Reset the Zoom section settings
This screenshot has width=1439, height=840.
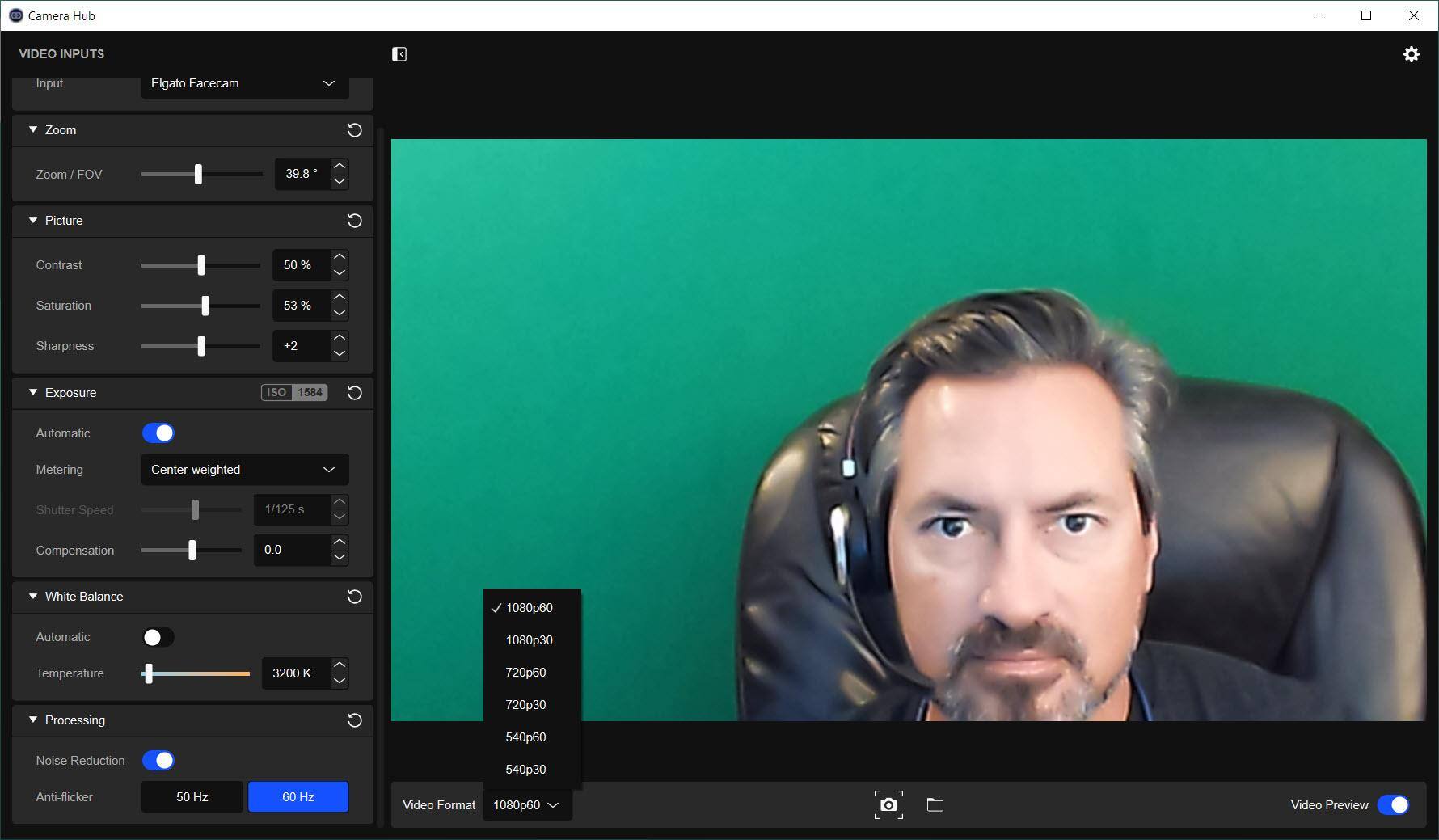pyautogui.click(x=354, y=130)
